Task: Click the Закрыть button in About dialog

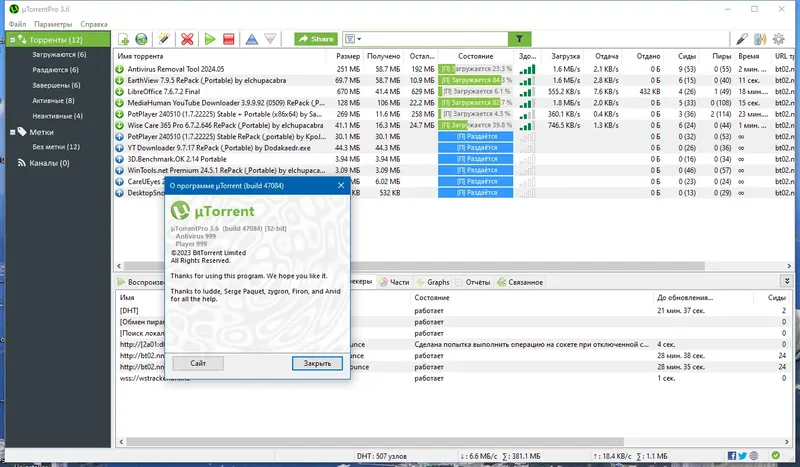Action: tap(317, 363)
